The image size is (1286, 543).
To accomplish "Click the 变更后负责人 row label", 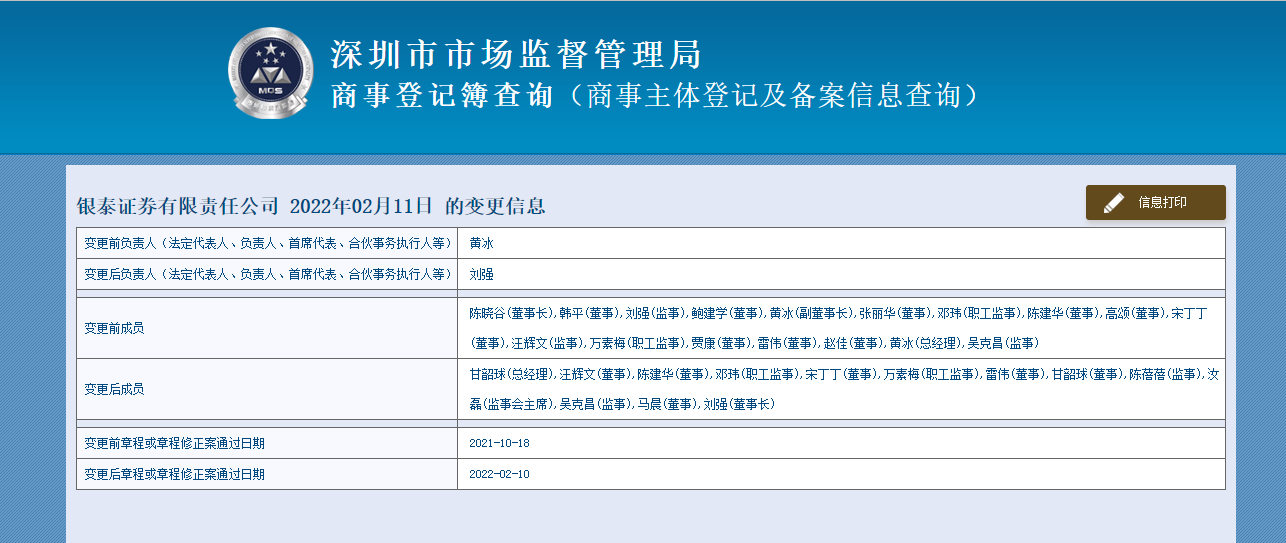I will point(267,274).
